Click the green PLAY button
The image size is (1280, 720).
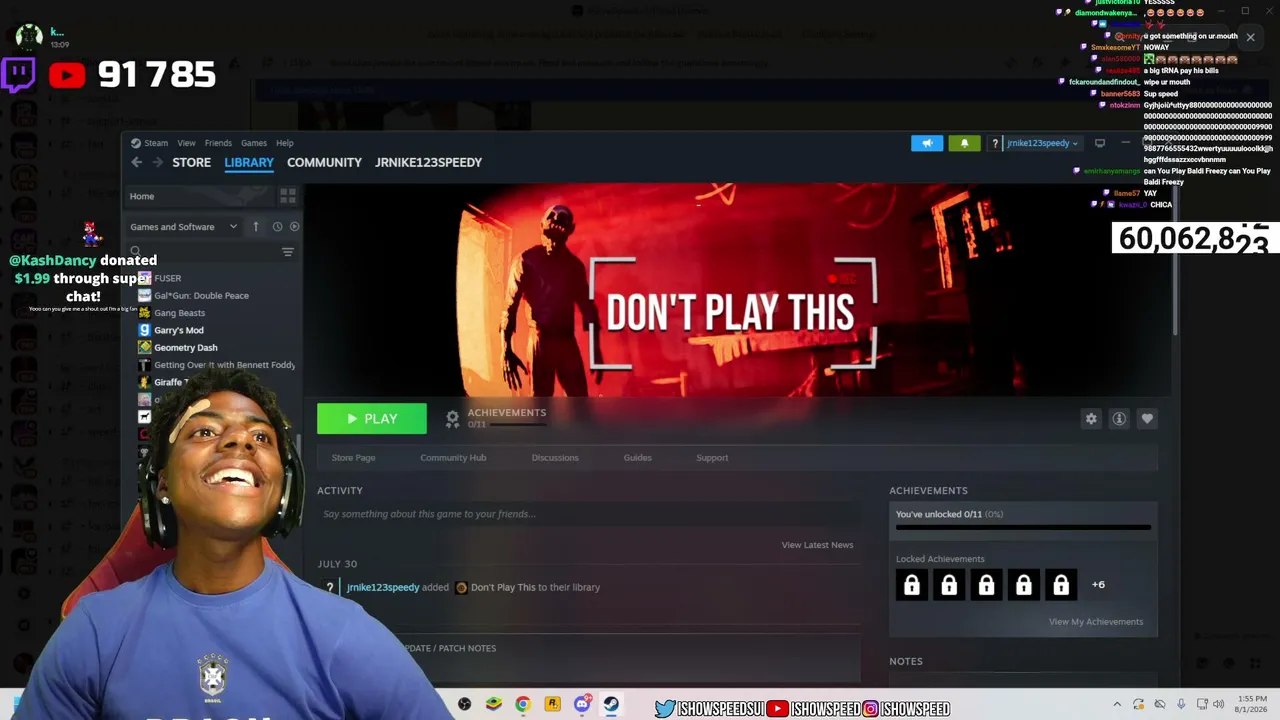point(372,419)
